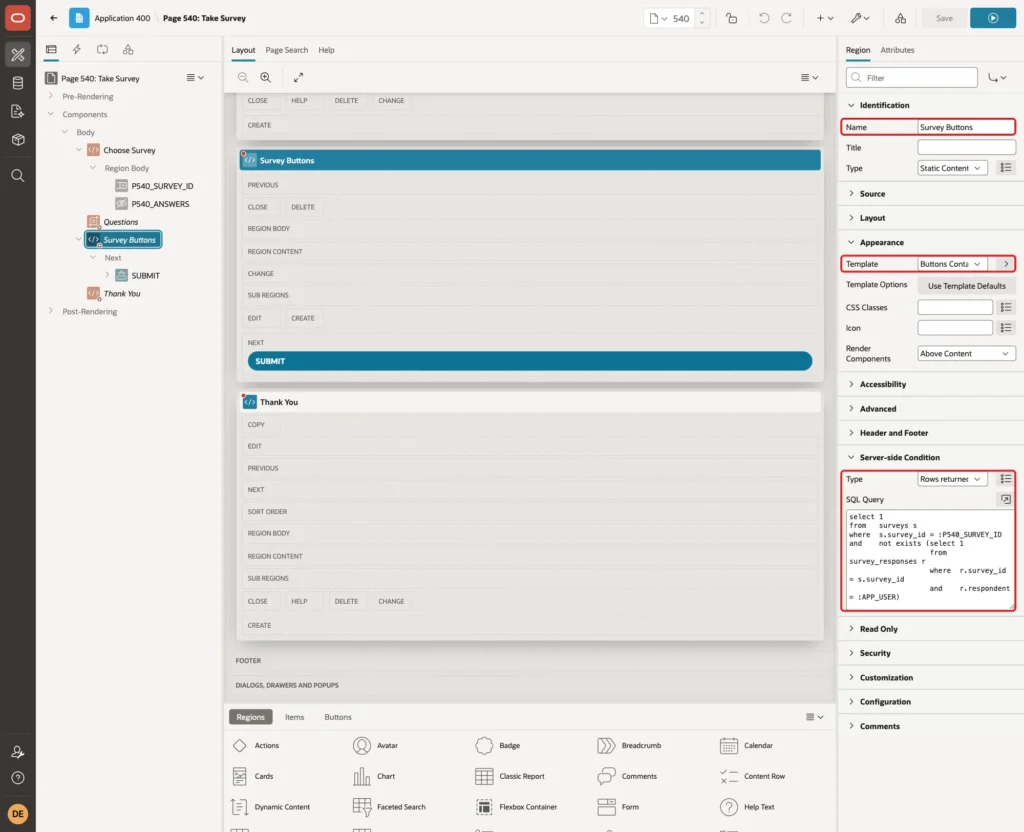Open the Page Search tab
Screen dimensions: 1024x832
(x=286, y=50)
